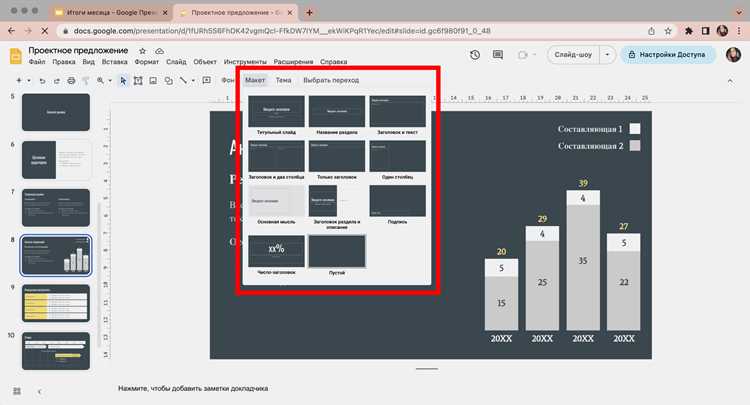This screenshot has width=750, height=405.
Task: Open the Файл menu
Action: pyautogui.click(x=37, y=62)
